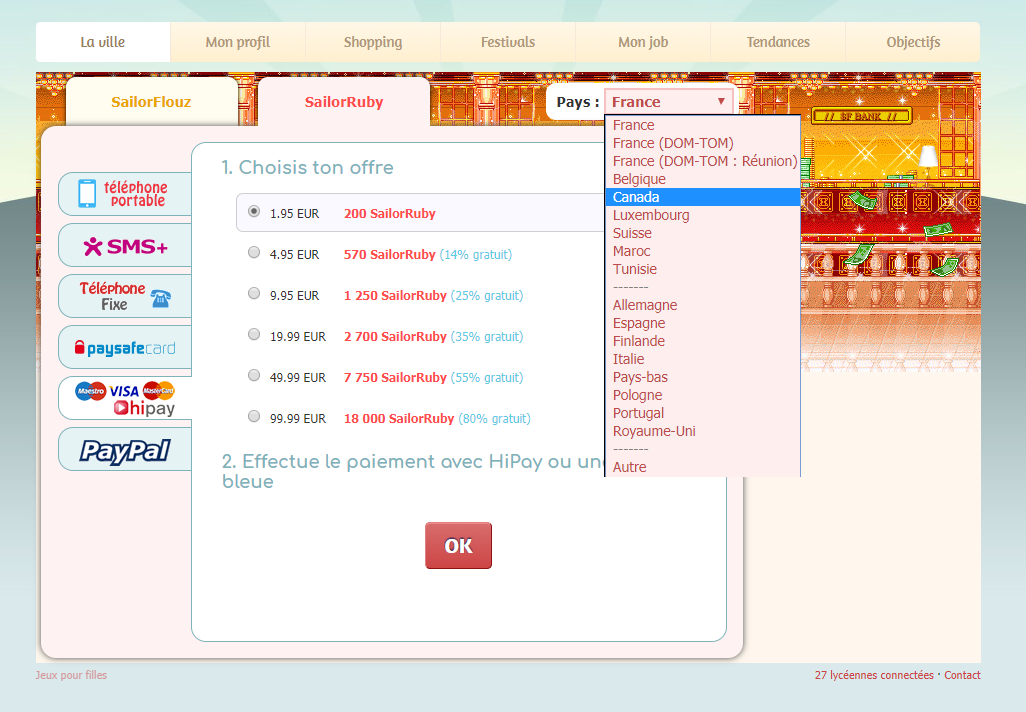Viewport: 1026px width, 712px height.
Task: Pick Pologne from the country list
Action: coord(703,395)
